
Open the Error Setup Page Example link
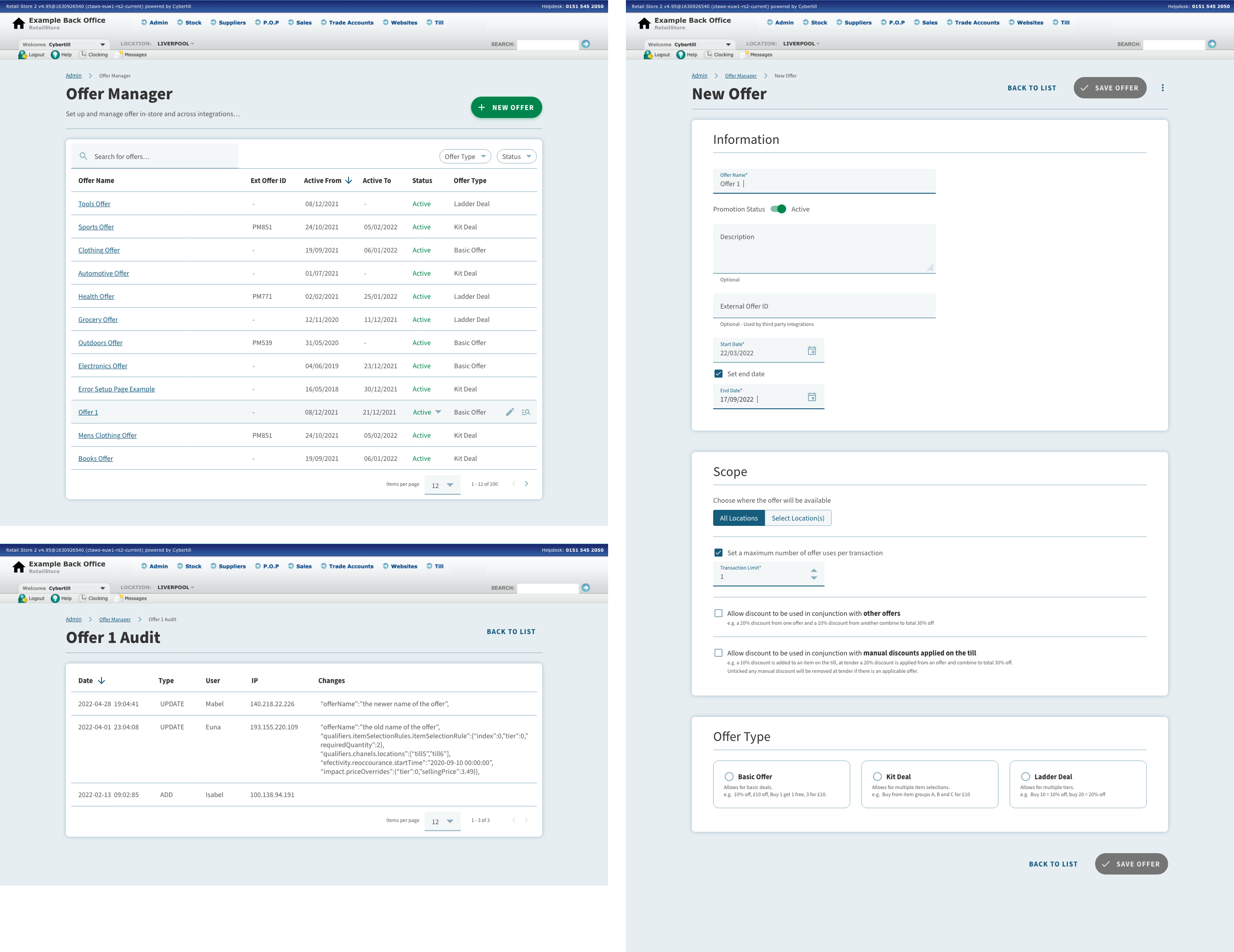[x=116, y=389]
